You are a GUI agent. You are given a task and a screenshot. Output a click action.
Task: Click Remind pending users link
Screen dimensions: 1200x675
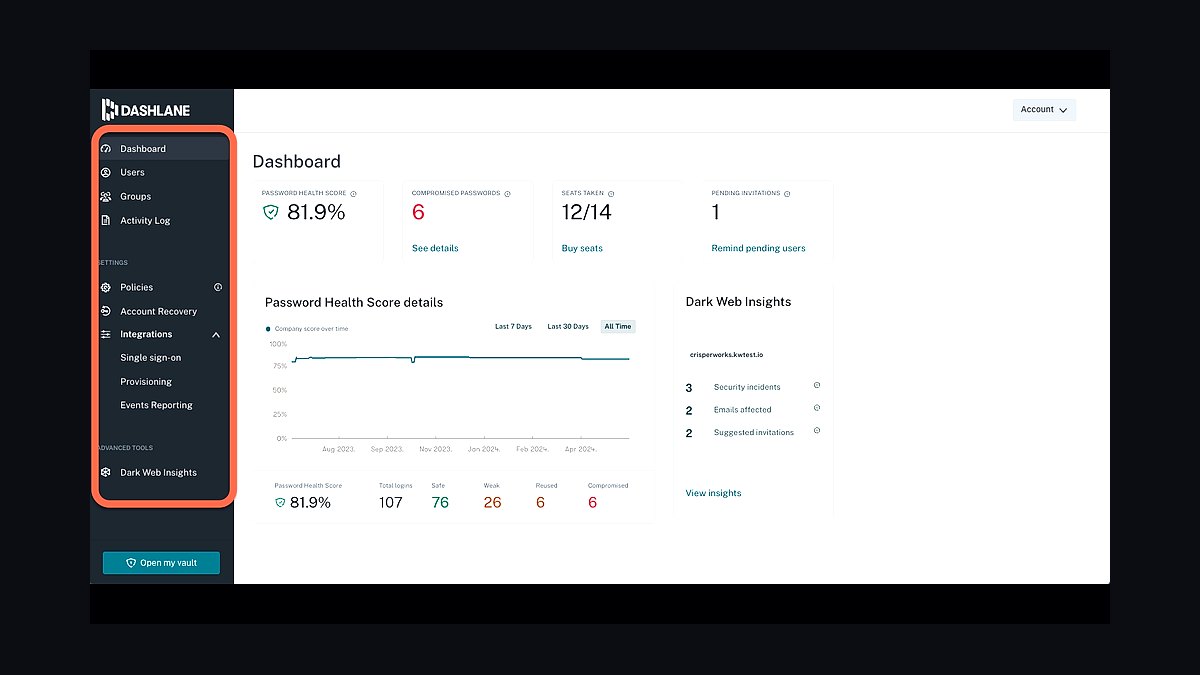pyautogui.click(x=758, y=248)
